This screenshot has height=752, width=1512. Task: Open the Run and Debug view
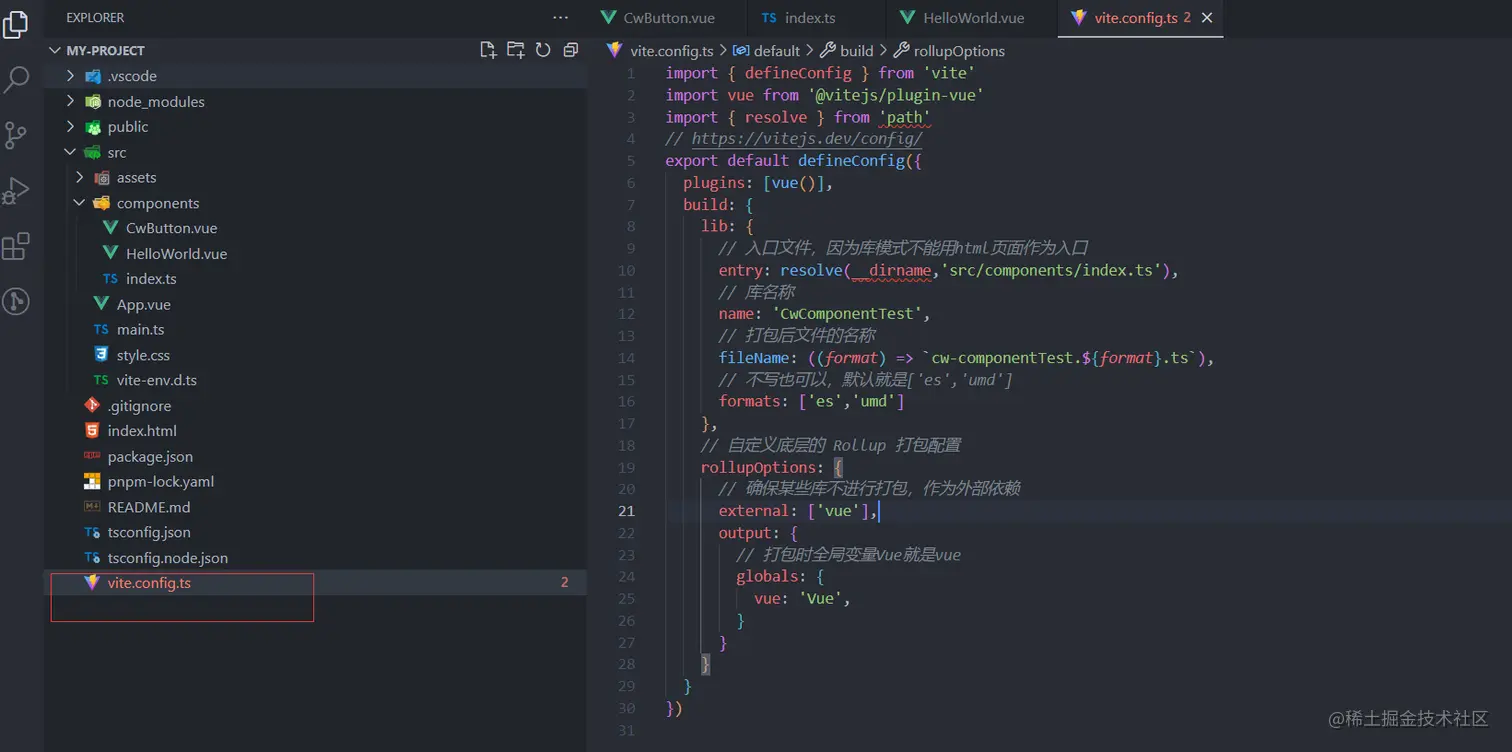click(16, 190)
